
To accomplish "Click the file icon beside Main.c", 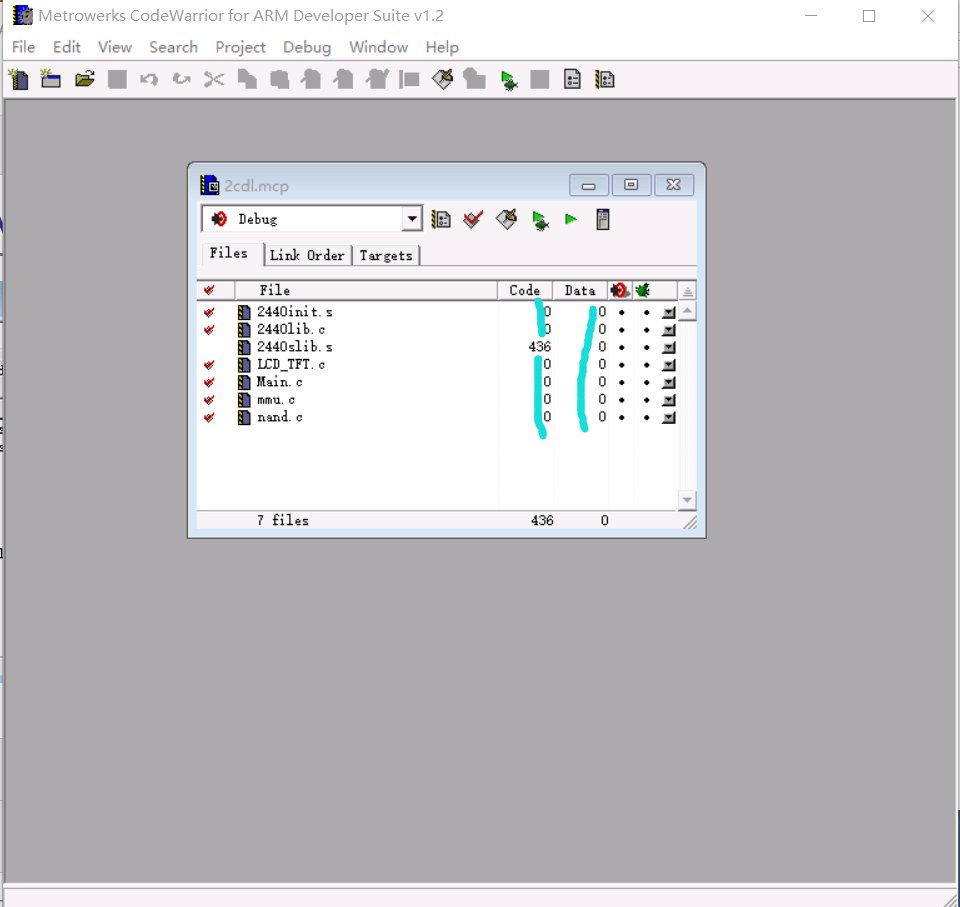I will click(244, 383).
